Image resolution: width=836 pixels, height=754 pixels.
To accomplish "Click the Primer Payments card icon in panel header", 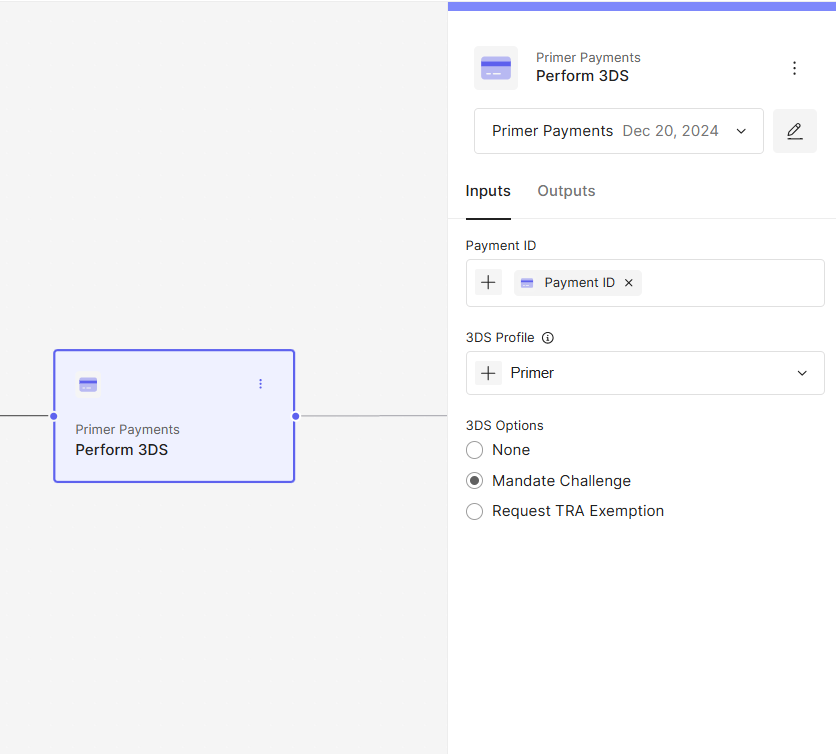I will 496,68.
